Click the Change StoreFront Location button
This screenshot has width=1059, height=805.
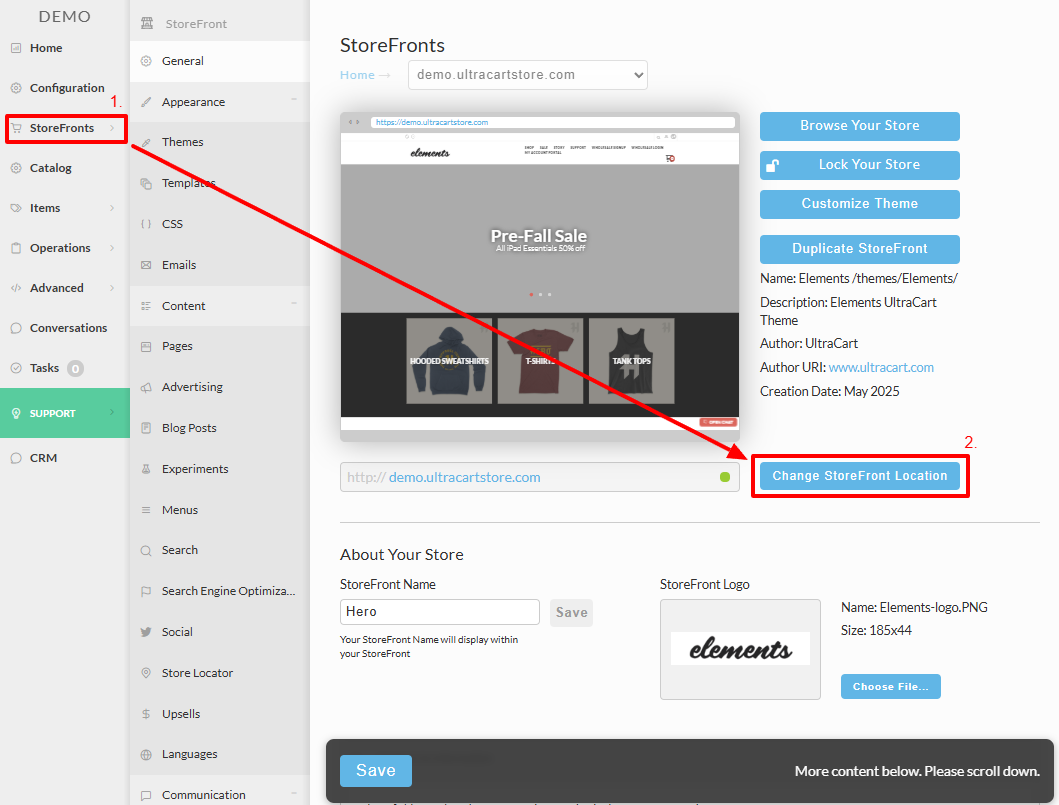[859, 476]
